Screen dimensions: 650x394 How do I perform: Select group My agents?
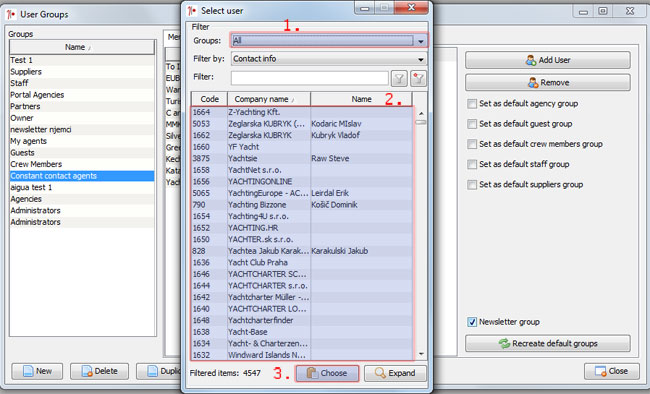click(82, 141)
